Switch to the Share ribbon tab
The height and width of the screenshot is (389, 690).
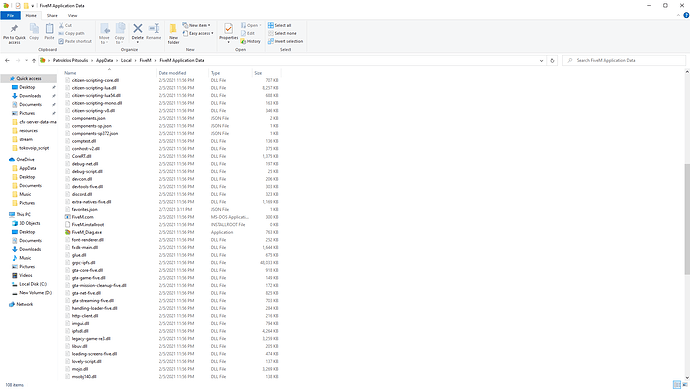pos(52,15)
